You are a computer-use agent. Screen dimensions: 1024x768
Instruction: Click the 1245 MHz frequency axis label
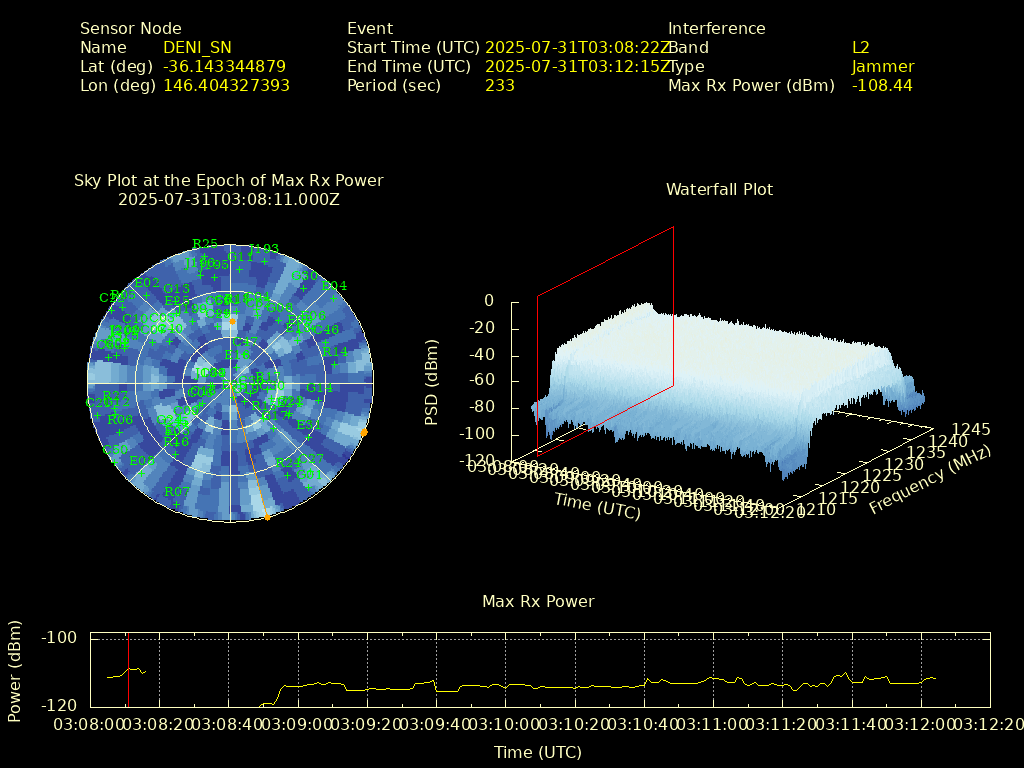tap(971, 429)
